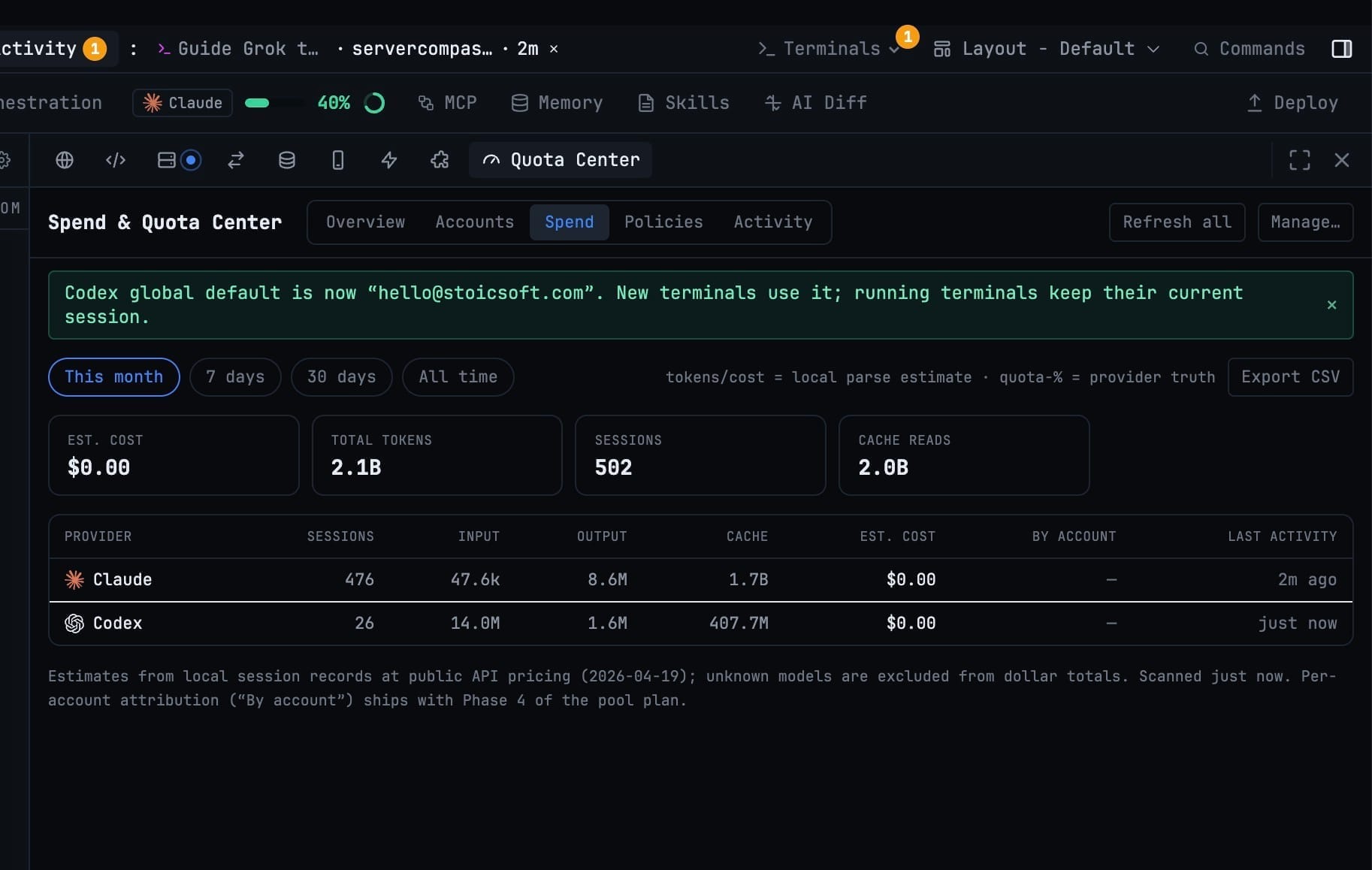Select the This month range filter

point(113,377)
